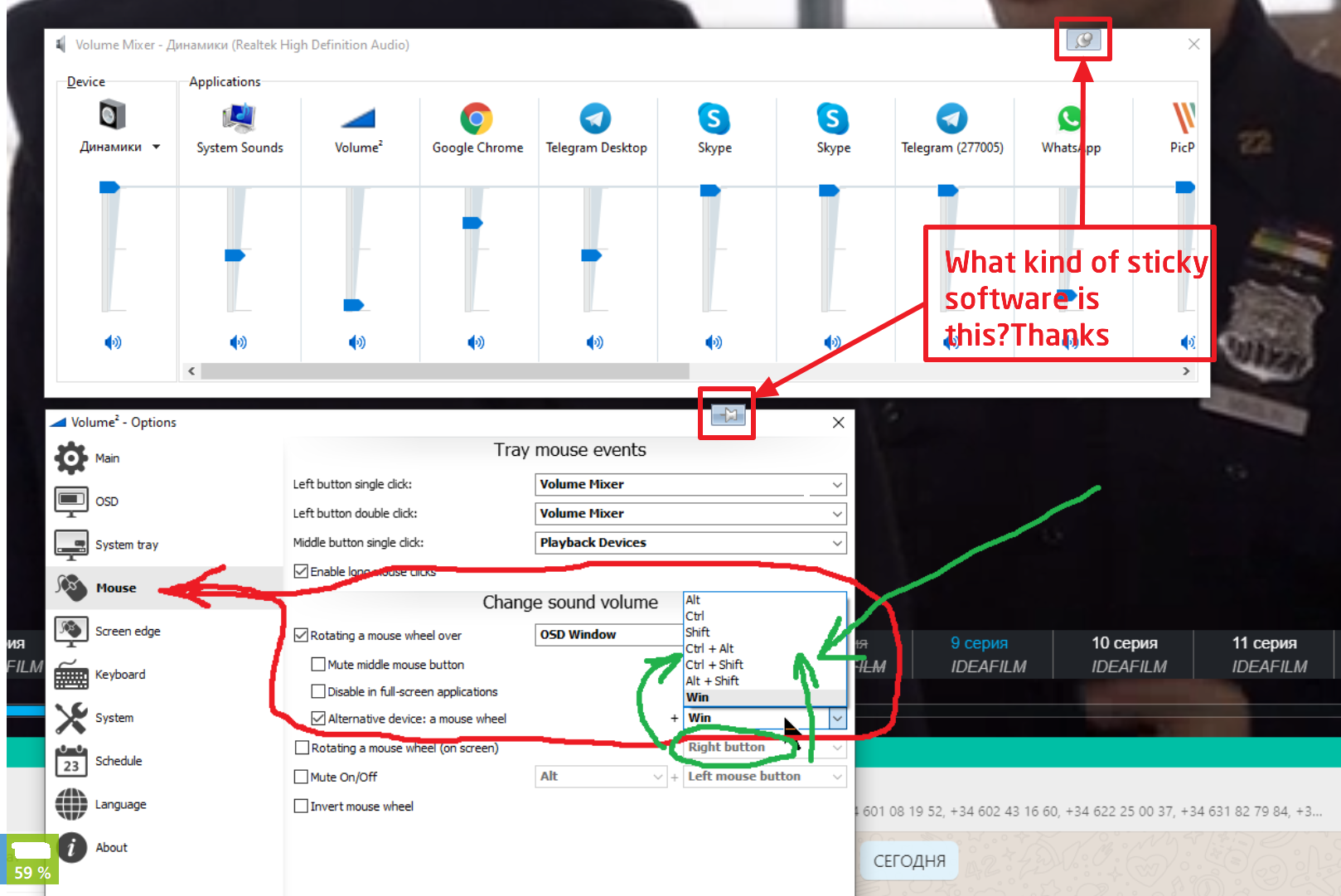
Task: Enable Disable in full-screen applications
Action: pos(318,691)
